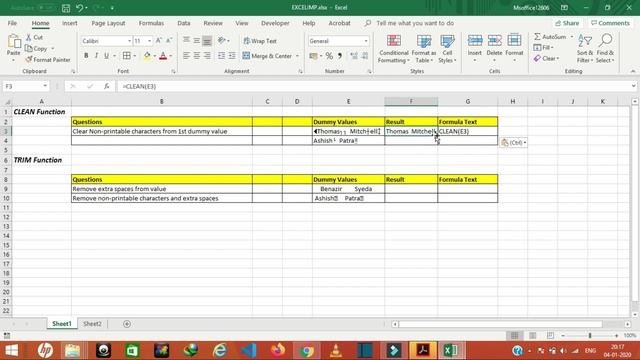Click Tell me what you want to do

point(415,23)
